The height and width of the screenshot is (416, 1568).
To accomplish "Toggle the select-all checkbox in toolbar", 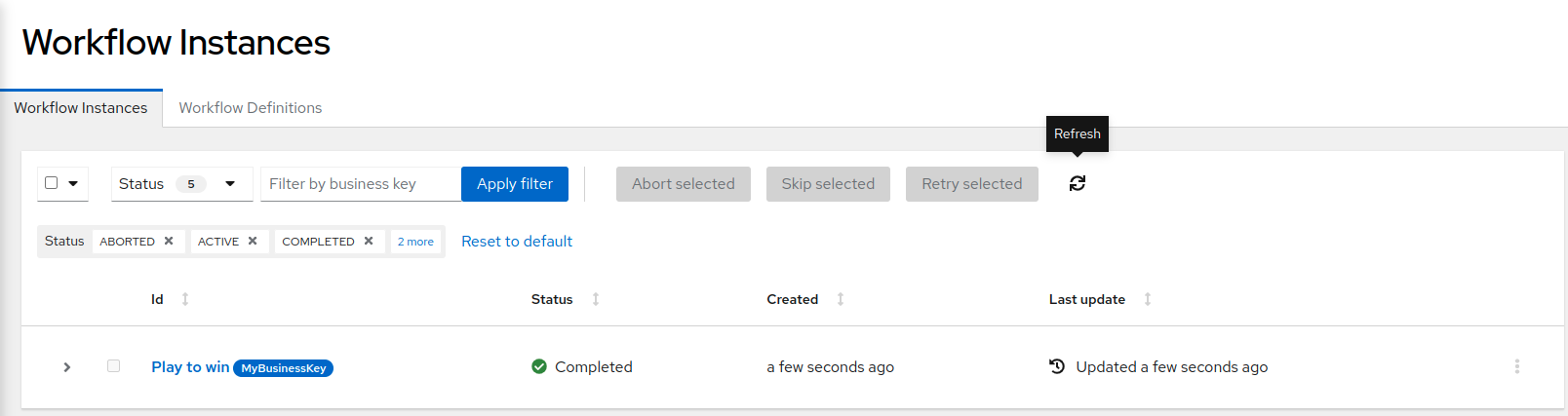I will click(52, 182).
